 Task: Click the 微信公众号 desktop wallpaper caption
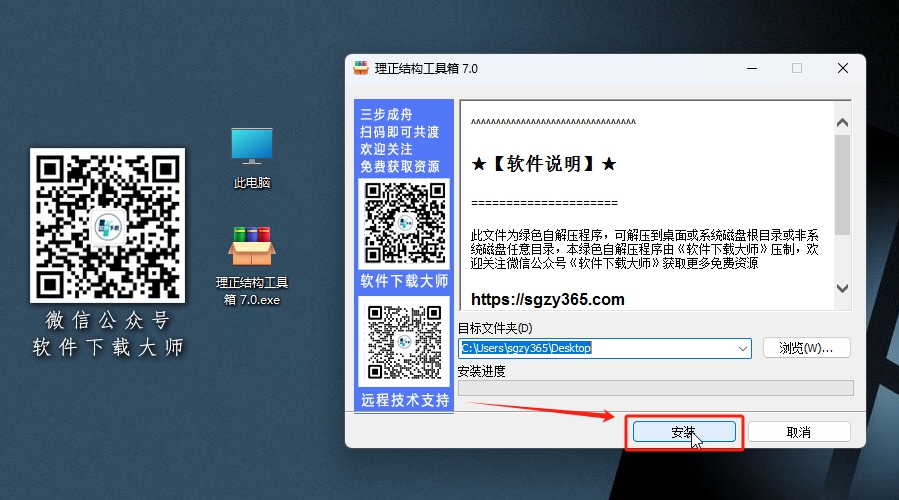coord(108,320)
